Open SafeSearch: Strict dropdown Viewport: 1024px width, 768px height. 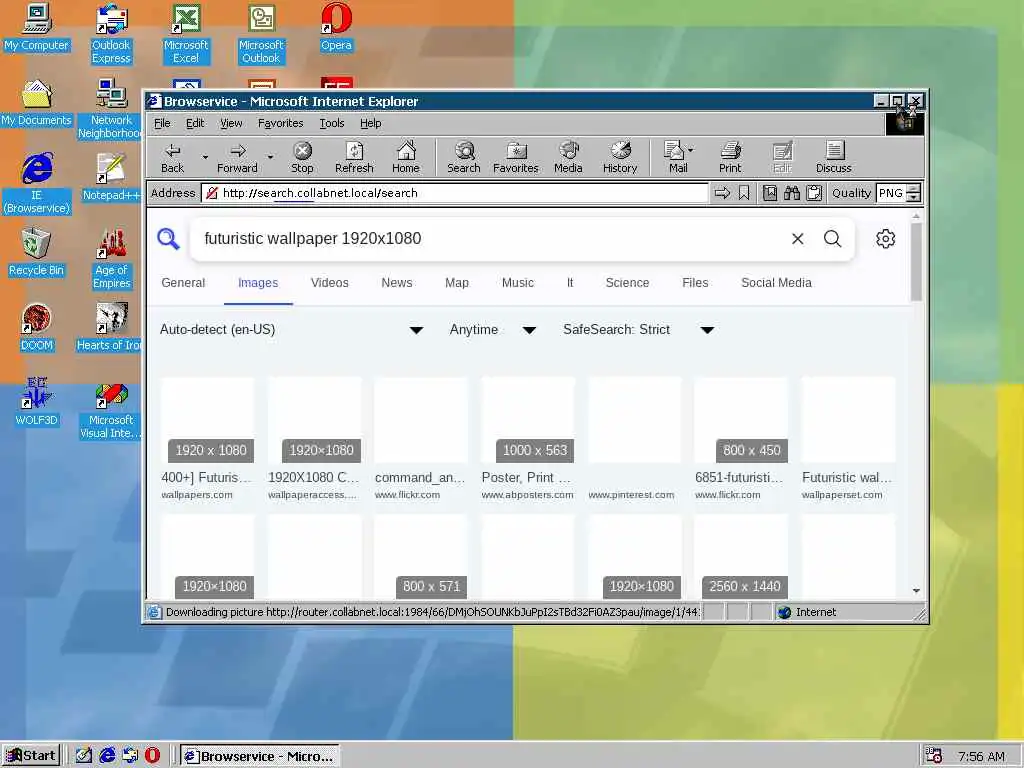pos(639,330)
